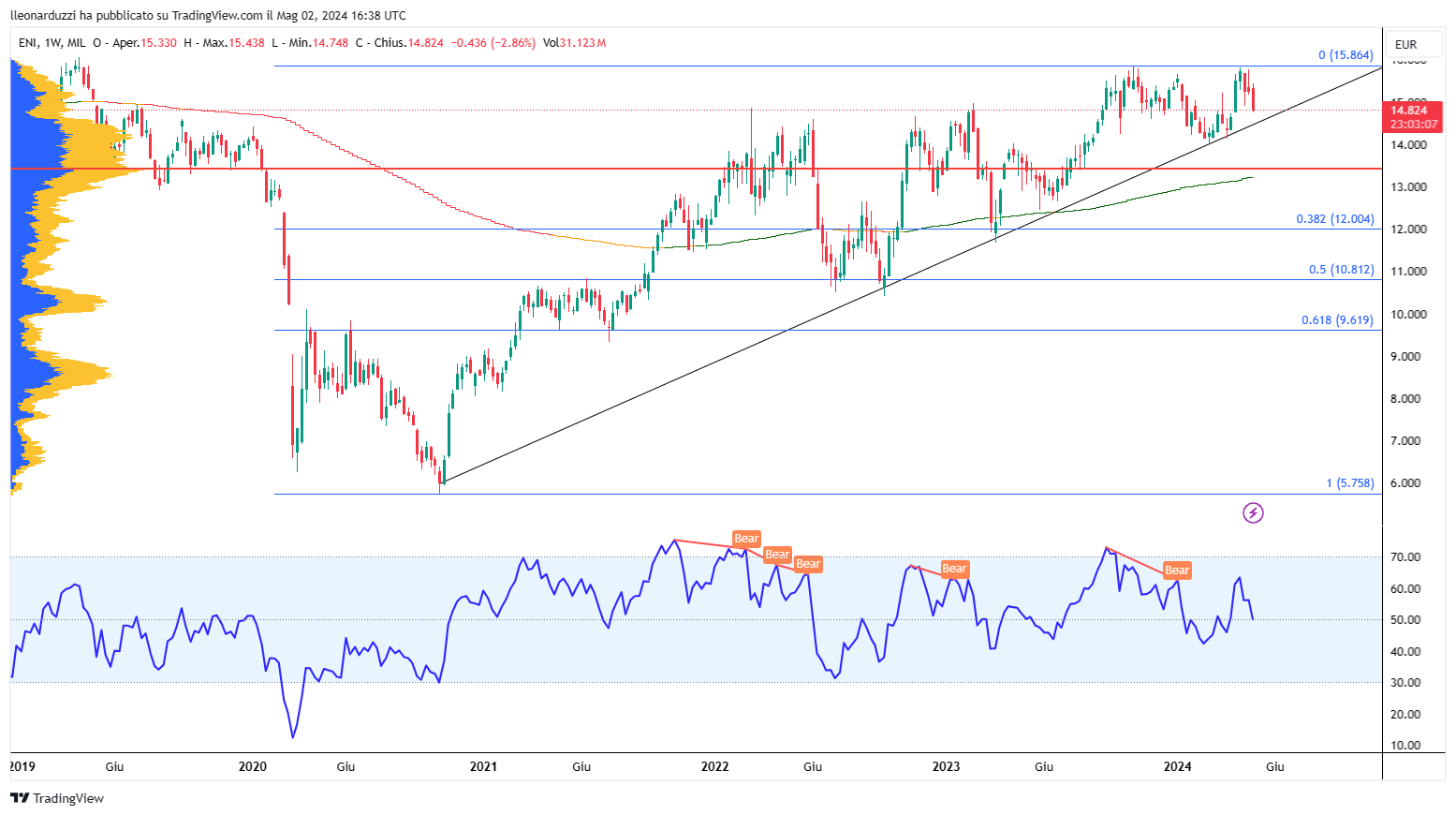Click the 10.000 price scale label
The image size is (1456, 815).
(1408, 315)
